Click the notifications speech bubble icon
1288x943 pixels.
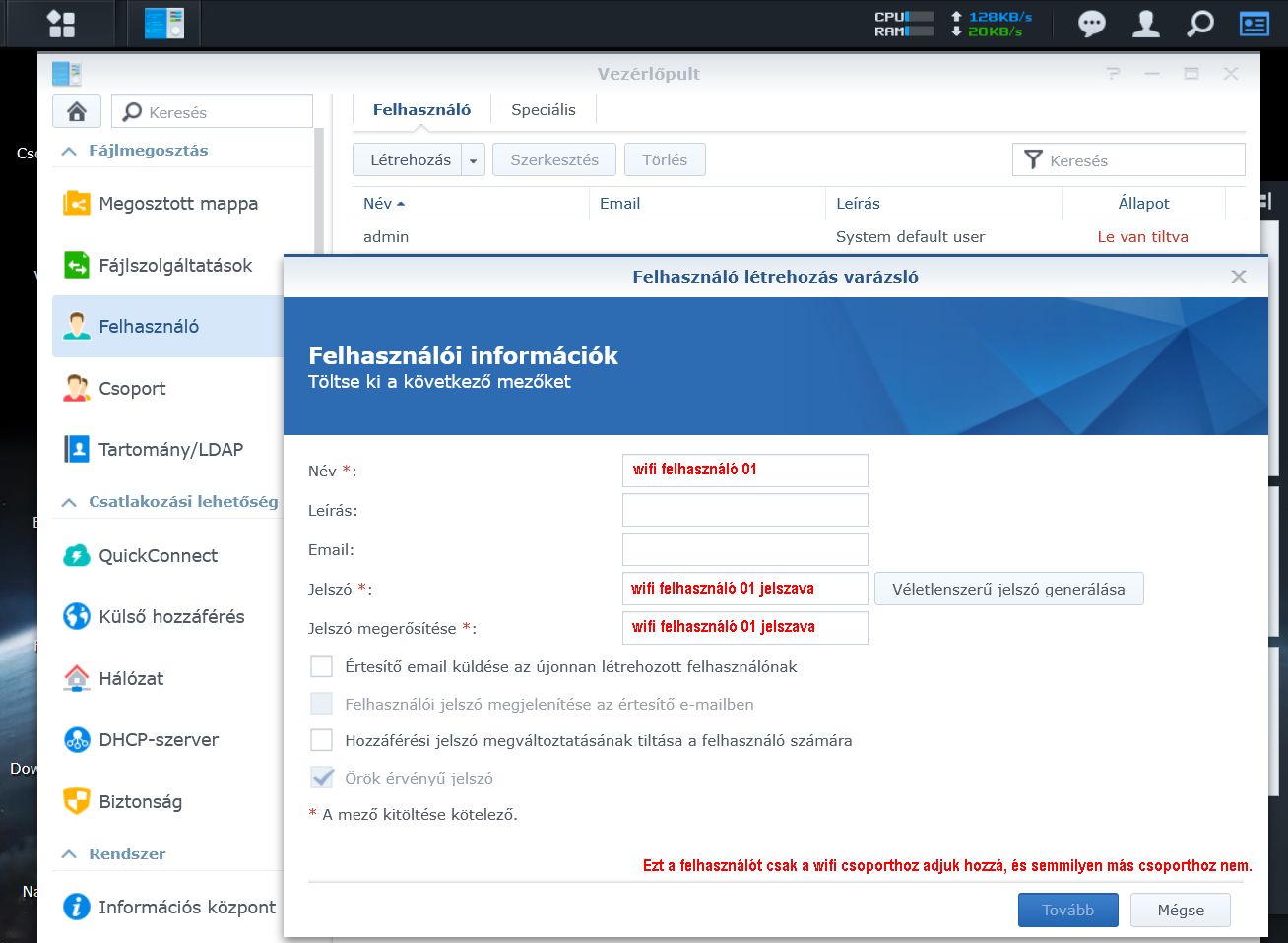coord(1091,24)
